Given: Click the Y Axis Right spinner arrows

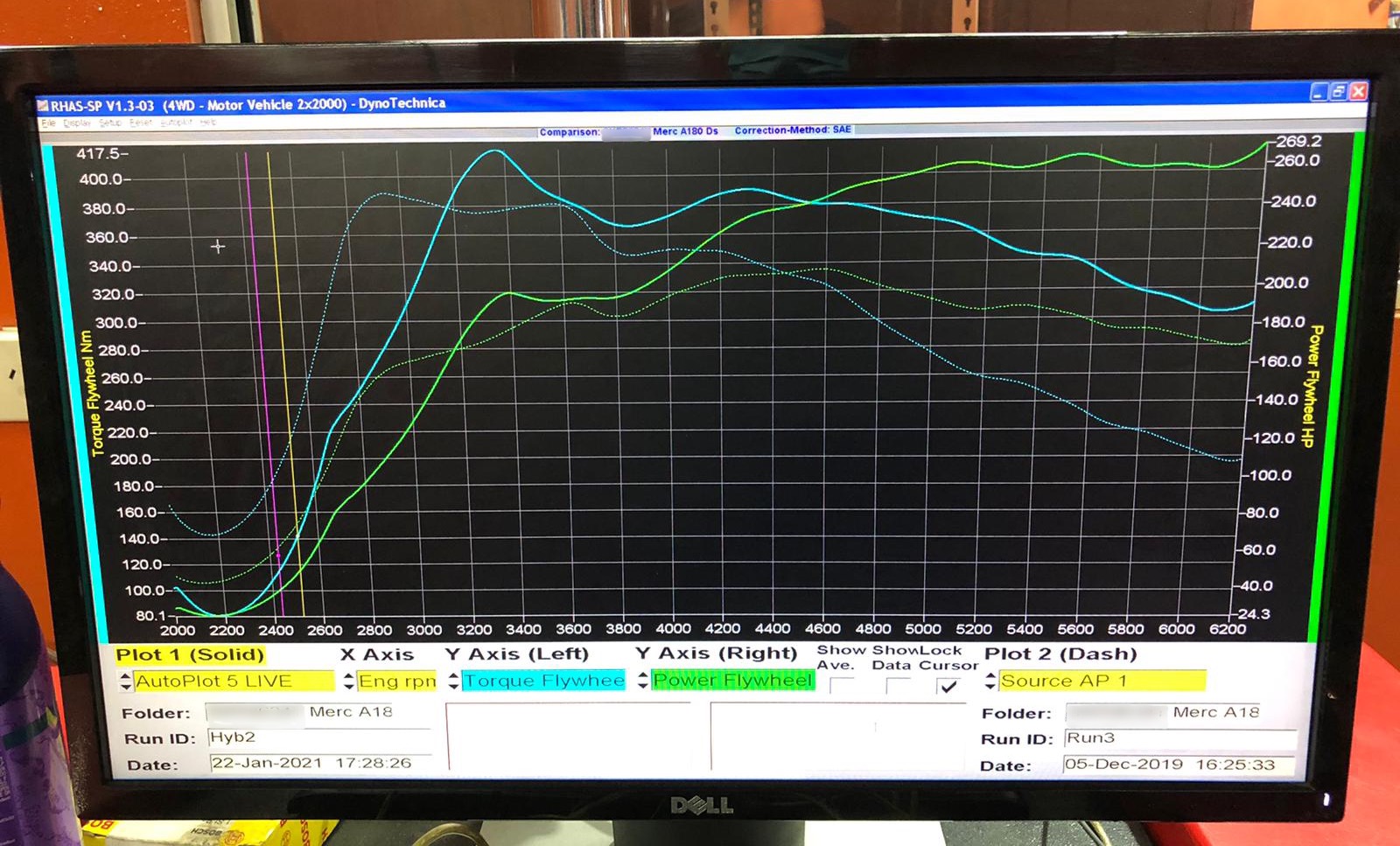Looking at the screenshot, I should [643, 681].
